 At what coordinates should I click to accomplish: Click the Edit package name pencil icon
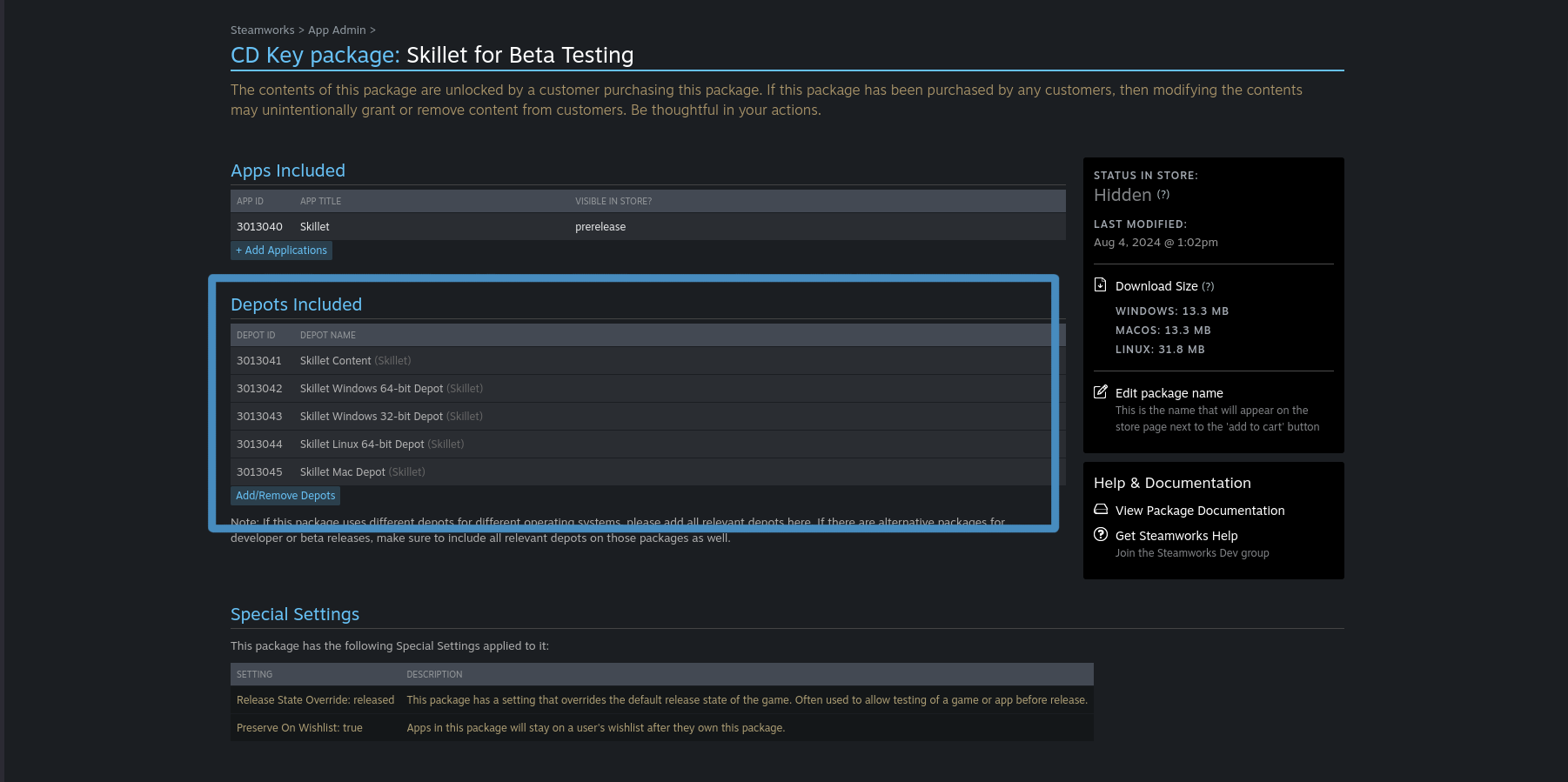click(x=1100, y=392)
